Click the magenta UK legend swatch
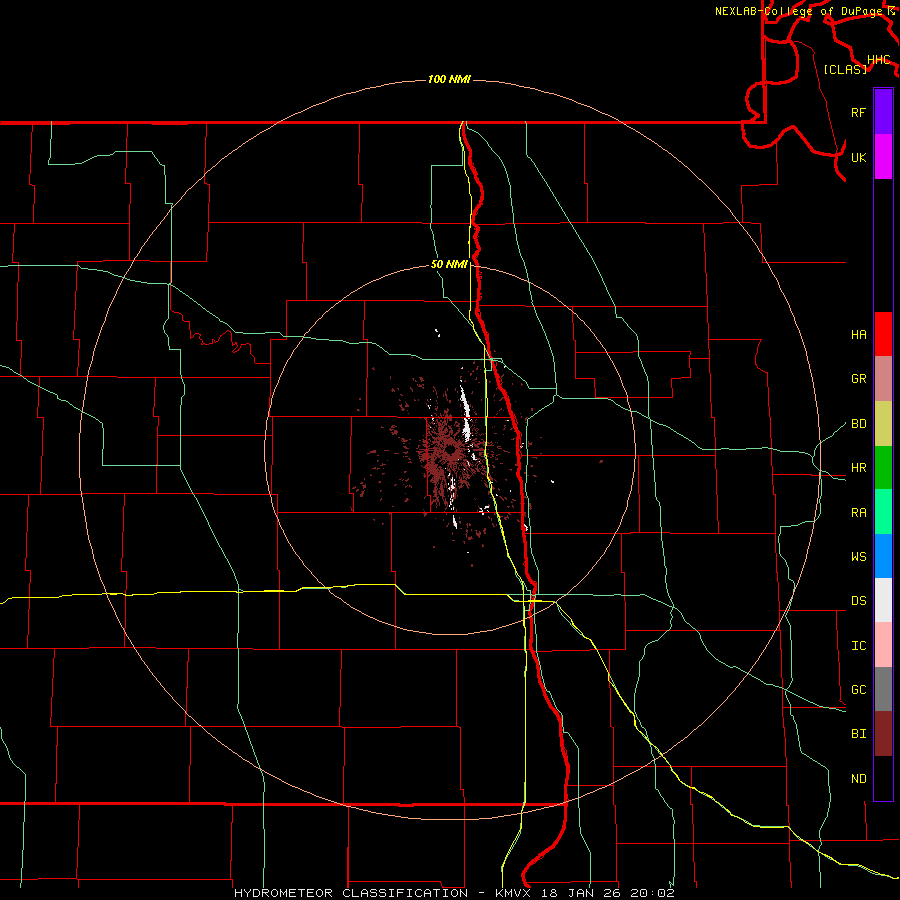Screen dimensions: 900x900 [x=883, y=157]
